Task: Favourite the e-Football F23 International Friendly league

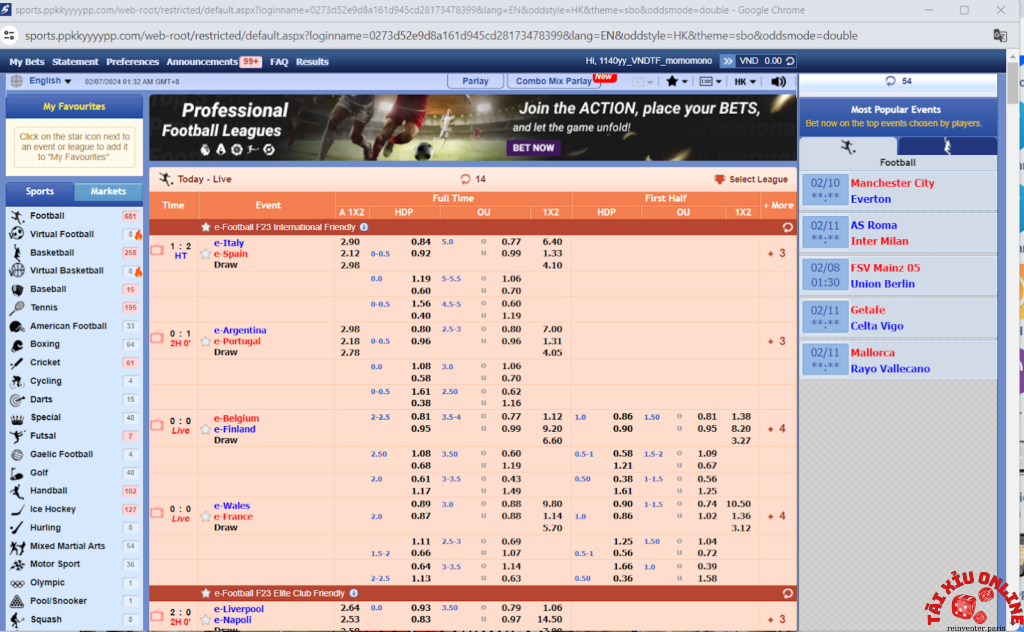Action: 206,227
